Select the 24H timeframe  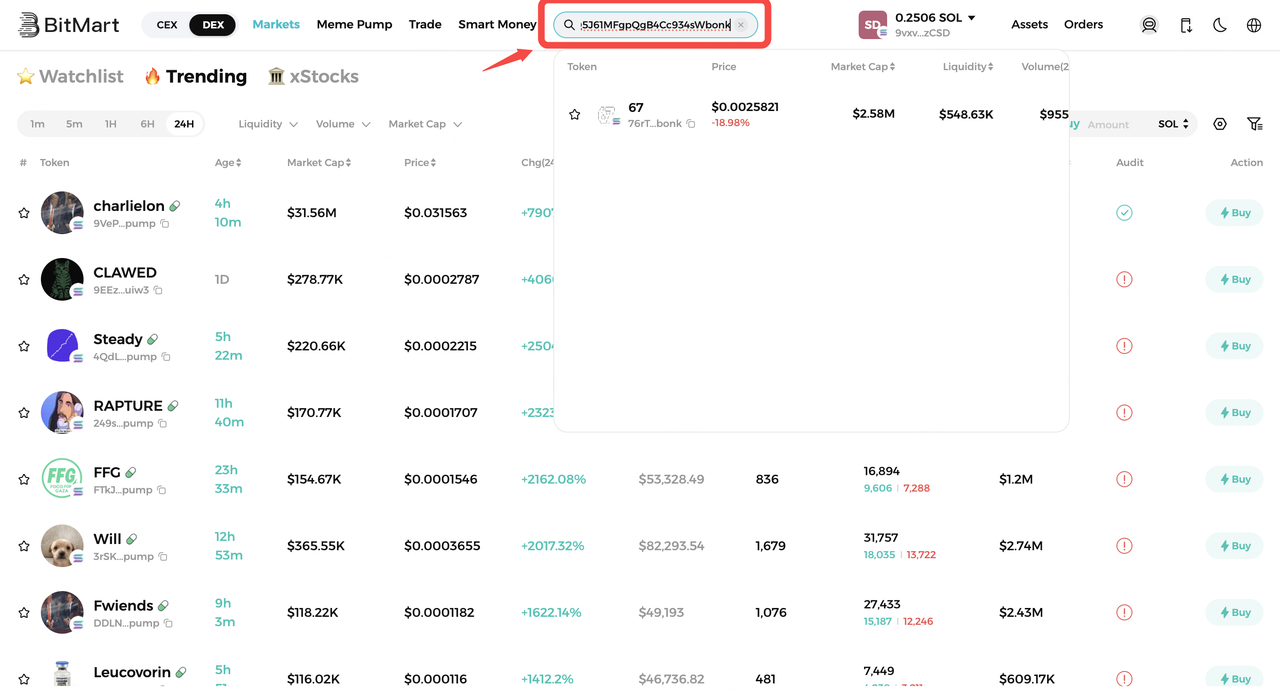184,124
